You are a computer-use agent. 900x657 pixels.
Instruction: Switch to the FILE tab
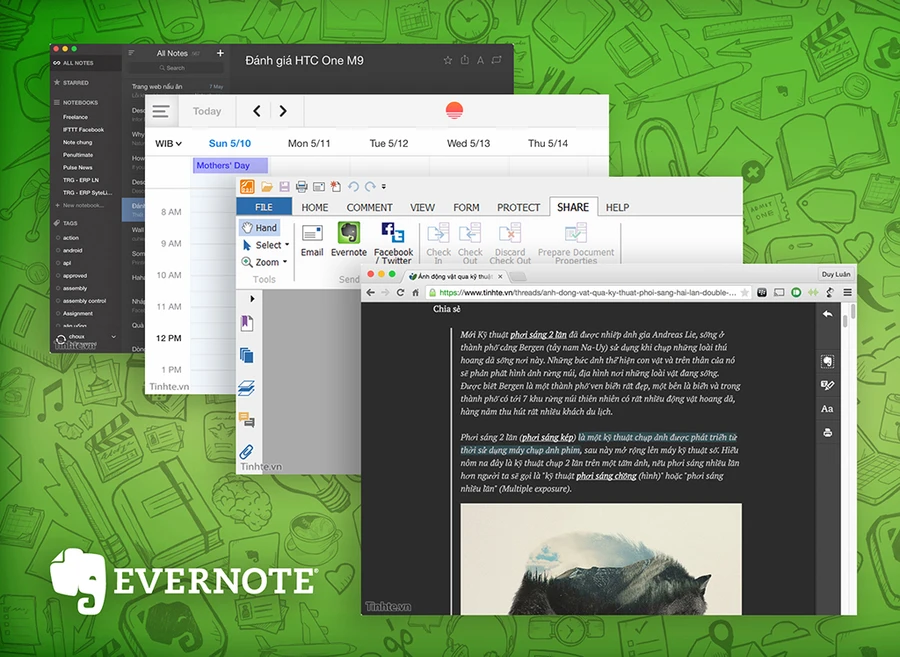click(x=264, y=207)
